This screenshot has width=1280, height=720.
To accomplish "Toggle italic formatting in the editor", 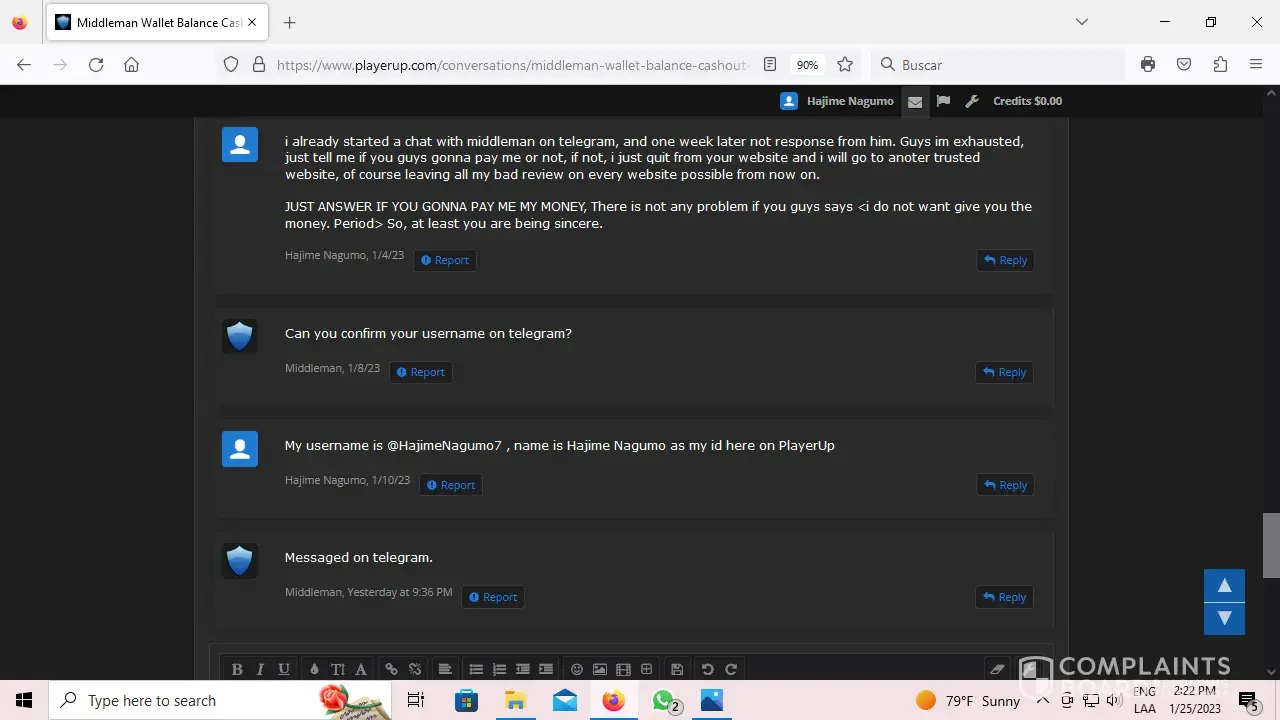I will (260, 669).
